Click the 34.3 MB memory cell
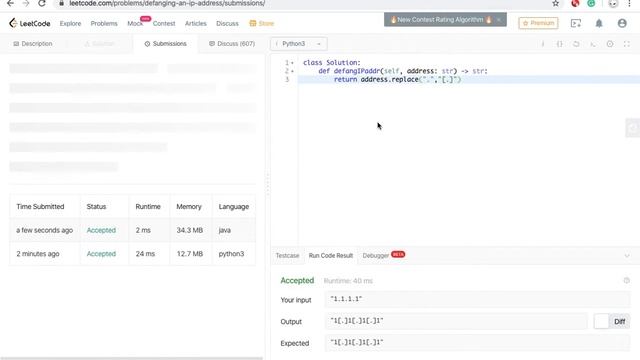 [x=189, y=230]
